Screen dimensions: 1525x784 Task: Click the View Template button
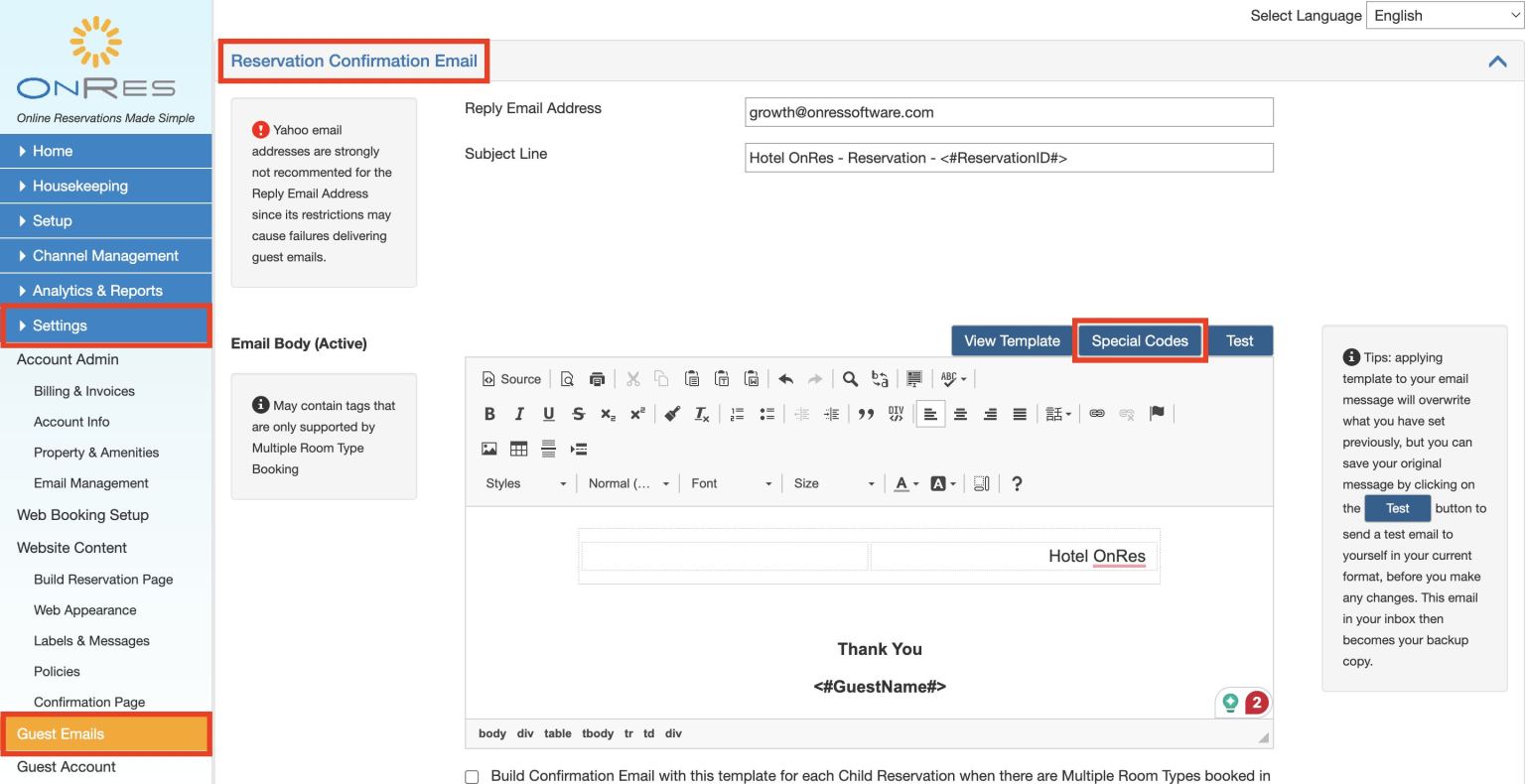pyautogui.click(x=1012, y=341)
